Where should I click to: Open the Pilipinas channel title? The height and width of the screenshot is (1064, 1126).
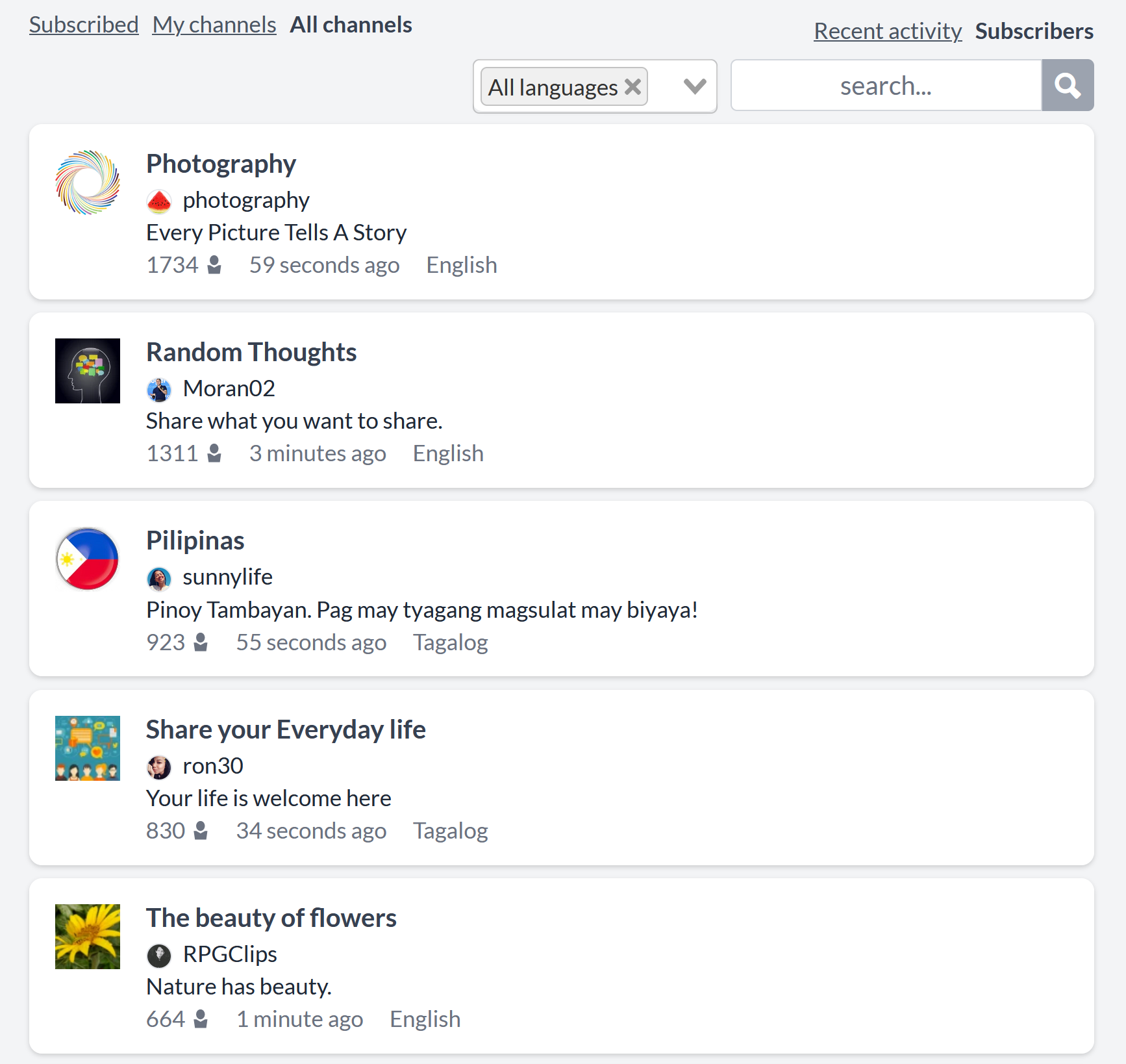[195, 540]
